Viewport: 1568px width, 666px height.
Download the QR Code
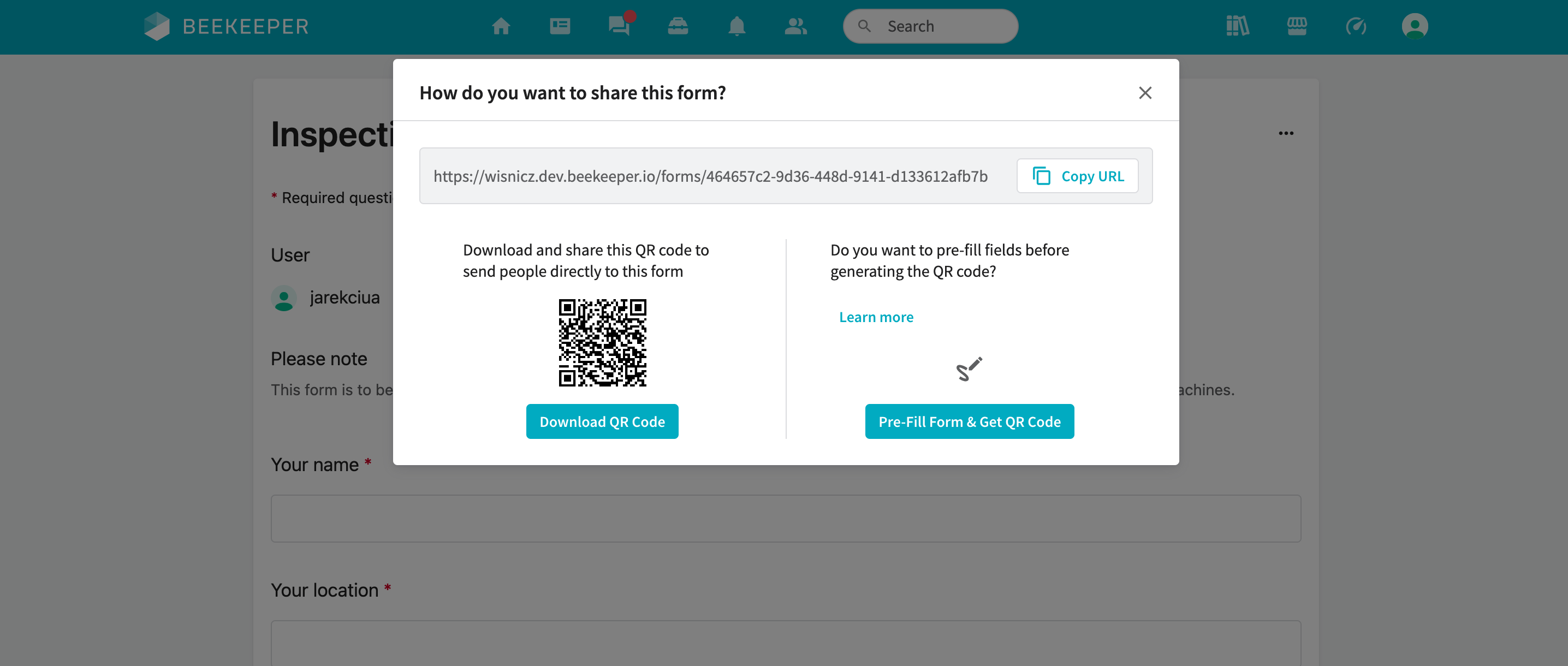[602, 421]
